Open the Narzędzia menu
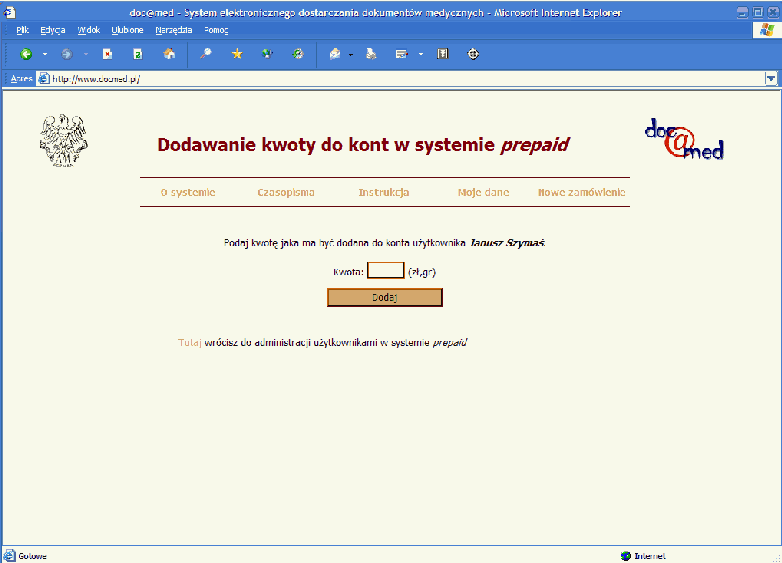 click(x=173, y=30)
